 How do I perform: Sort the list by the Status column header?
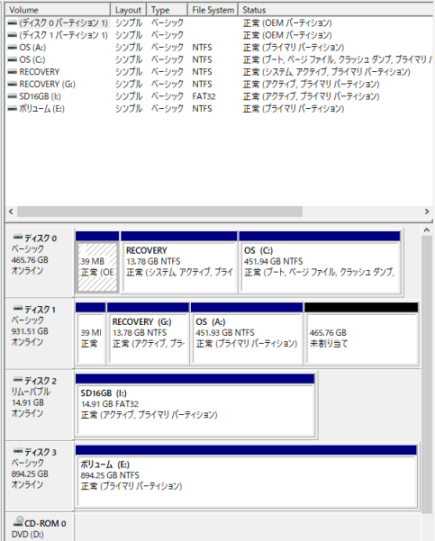(x=335, y=10)
